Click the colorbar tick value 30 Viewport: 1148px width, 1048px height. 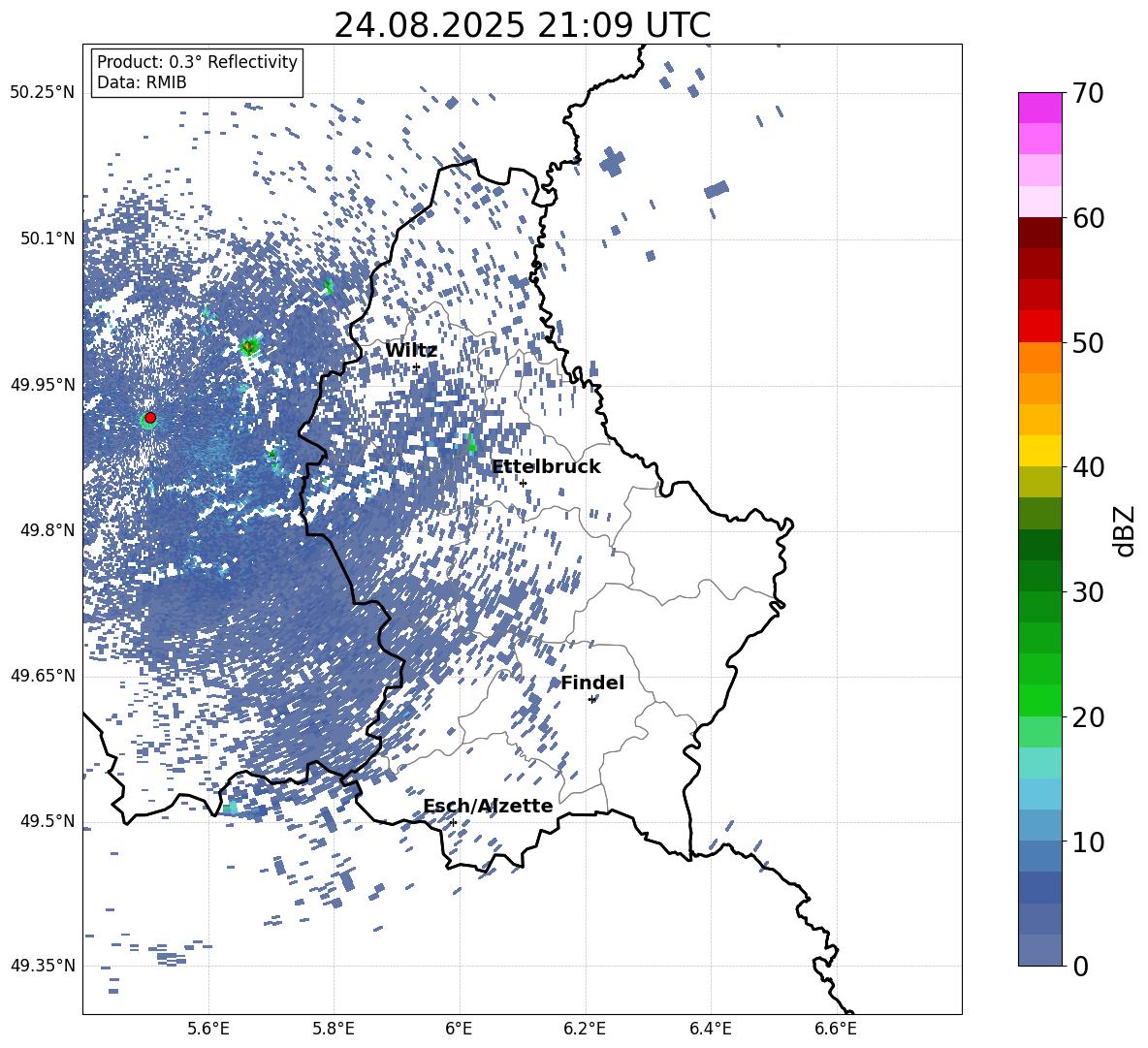click(1088, 592)
